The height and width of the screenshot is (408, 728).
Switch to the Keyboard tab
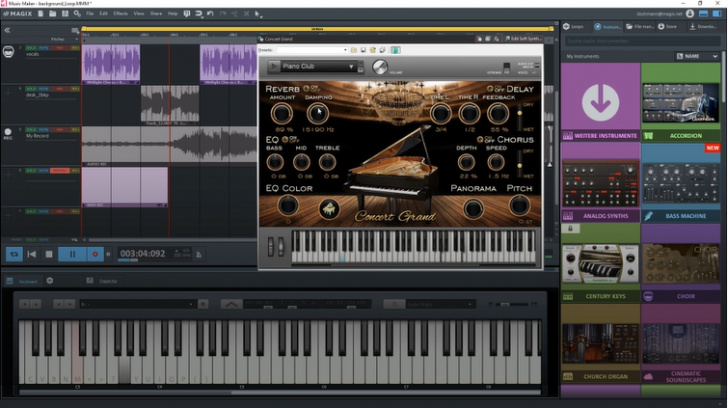(22, 281)
